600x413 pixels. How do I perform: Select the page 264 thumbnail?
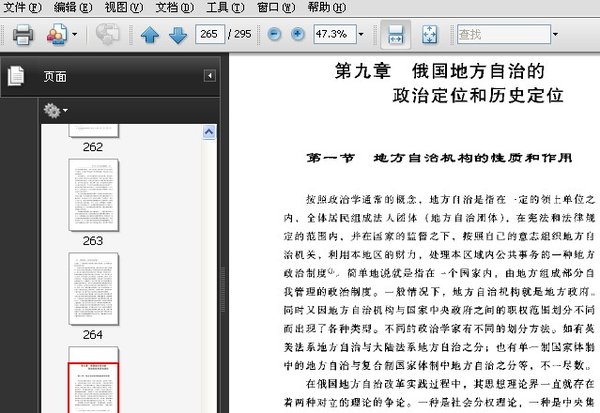pos(94,289)
